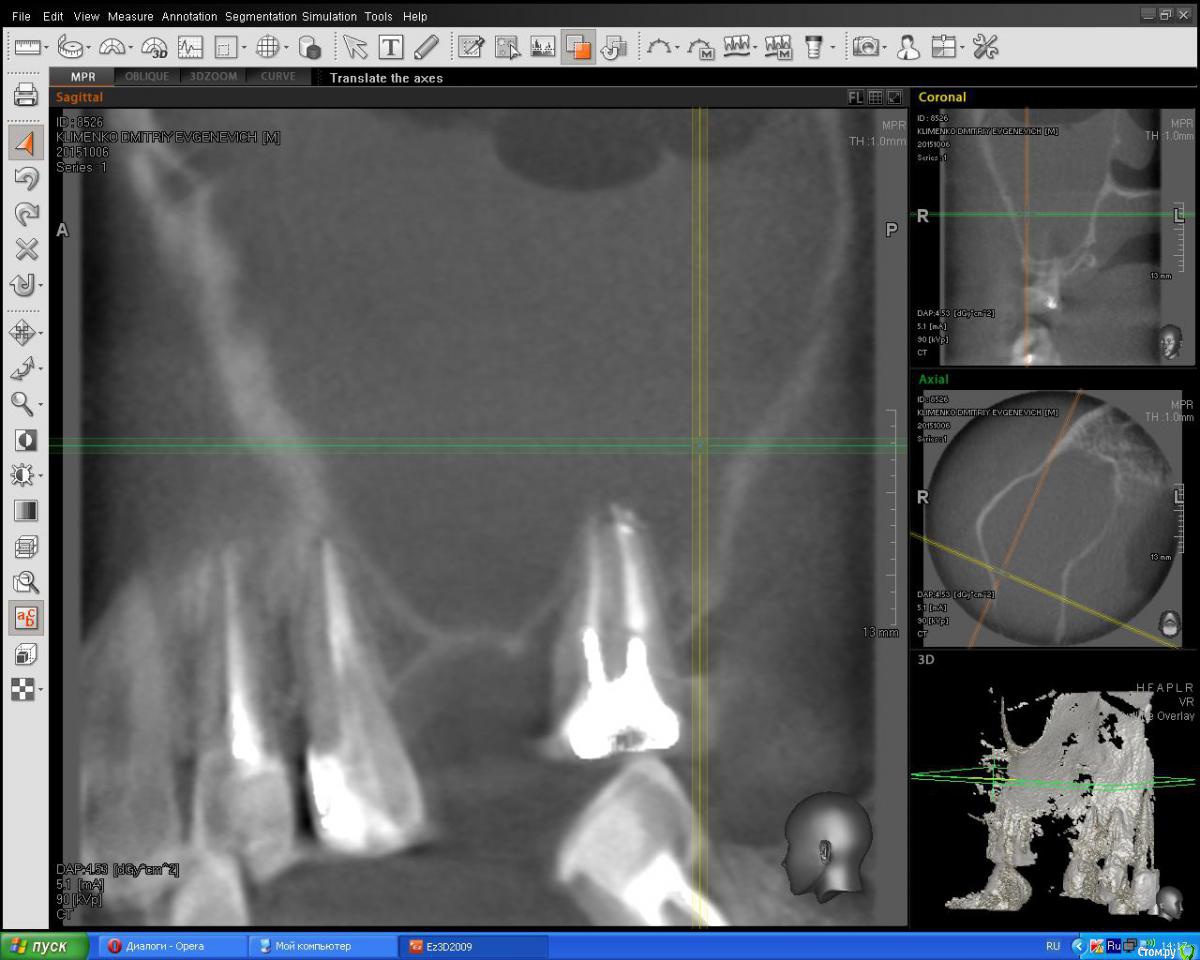Expand the camera capture dropdown arrow
1200x960 pixels.
pyautogui.click(x=886, y=48)
